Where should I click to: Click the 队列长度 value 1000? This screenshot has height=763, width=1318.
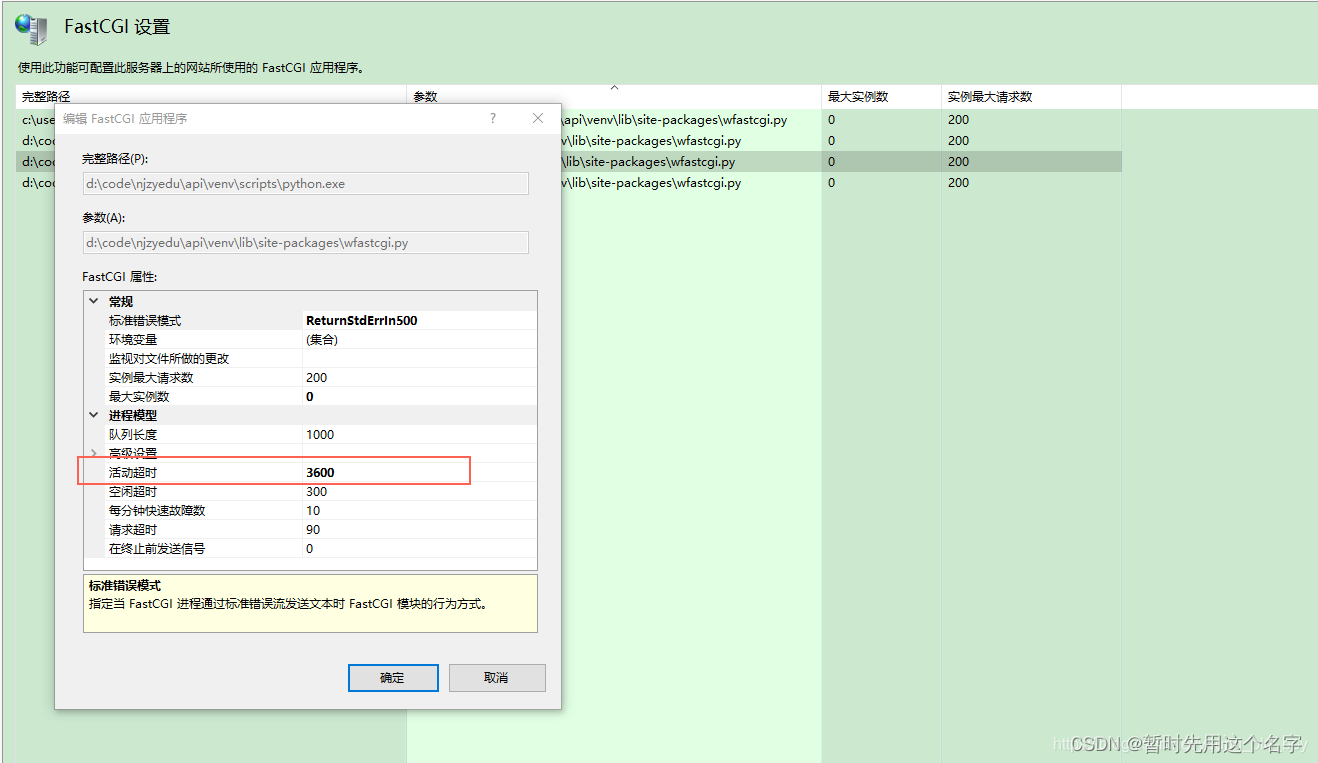click(320, 434)
